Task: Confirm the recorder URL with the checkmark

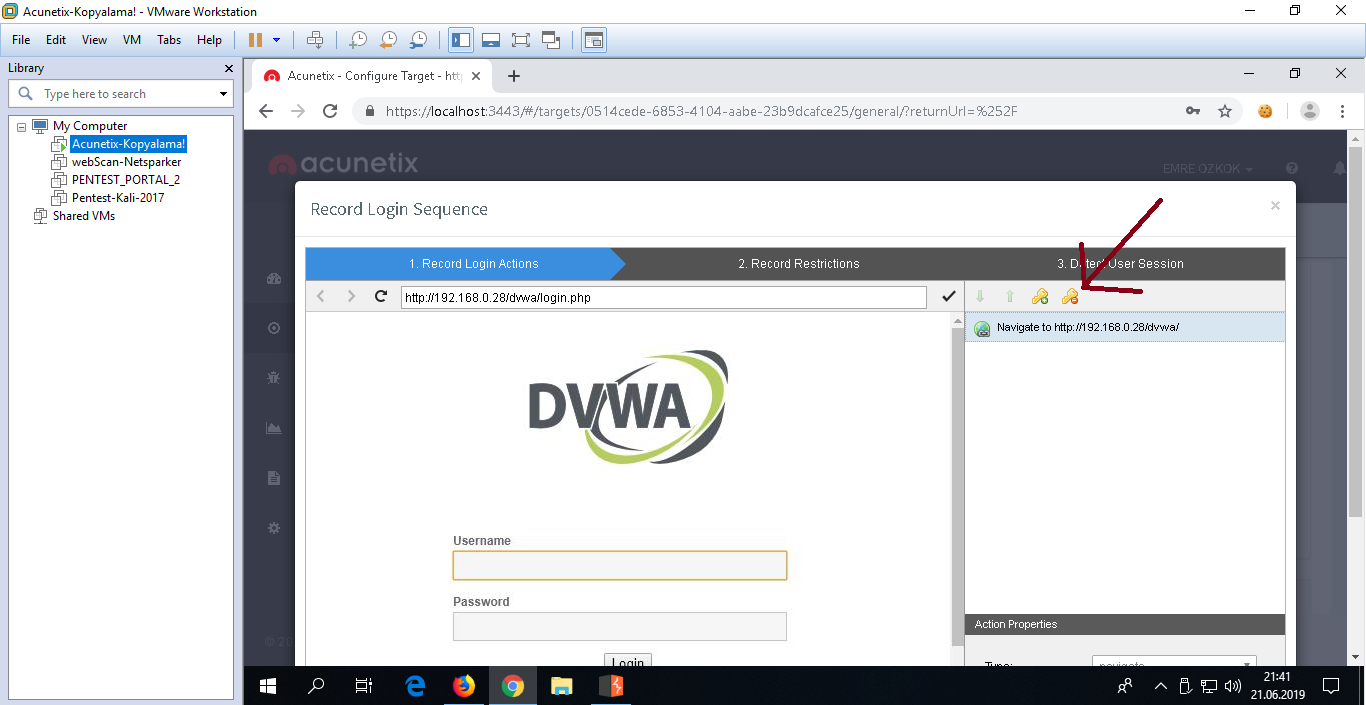Action: click(949, 297)
